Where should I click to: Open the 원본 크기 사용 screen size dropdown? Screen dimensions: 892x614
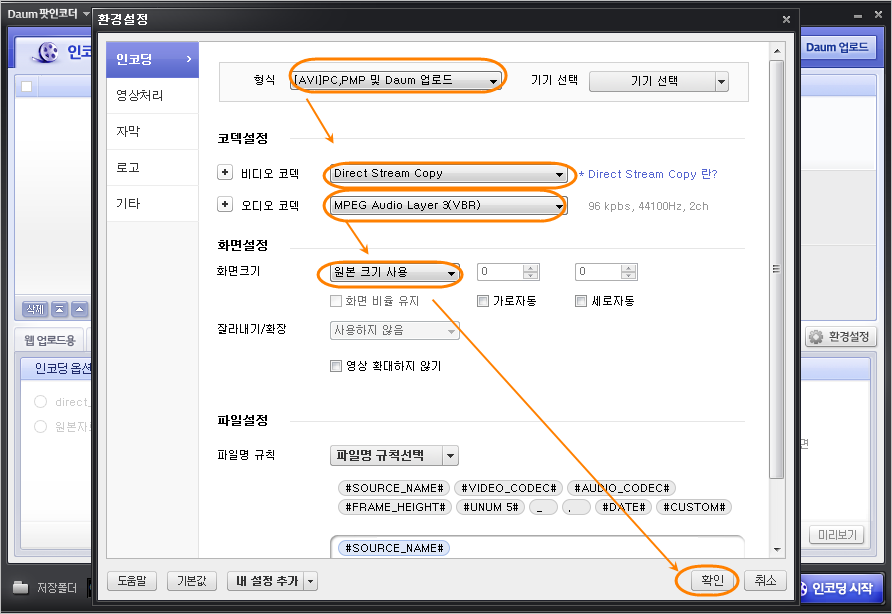click(395, 273)
